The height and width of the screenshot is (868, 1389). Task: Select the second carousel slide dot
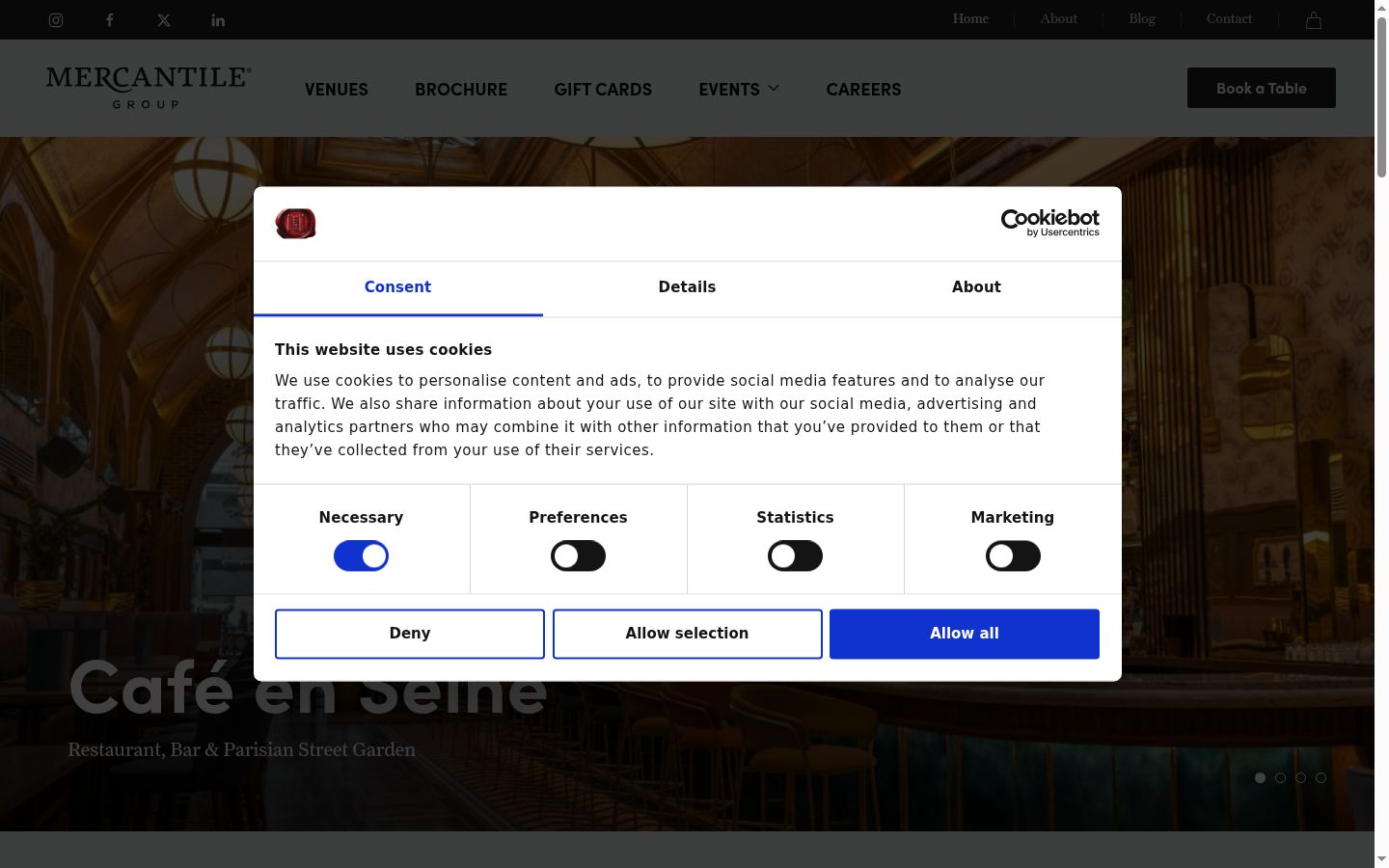pos(1280,777)
